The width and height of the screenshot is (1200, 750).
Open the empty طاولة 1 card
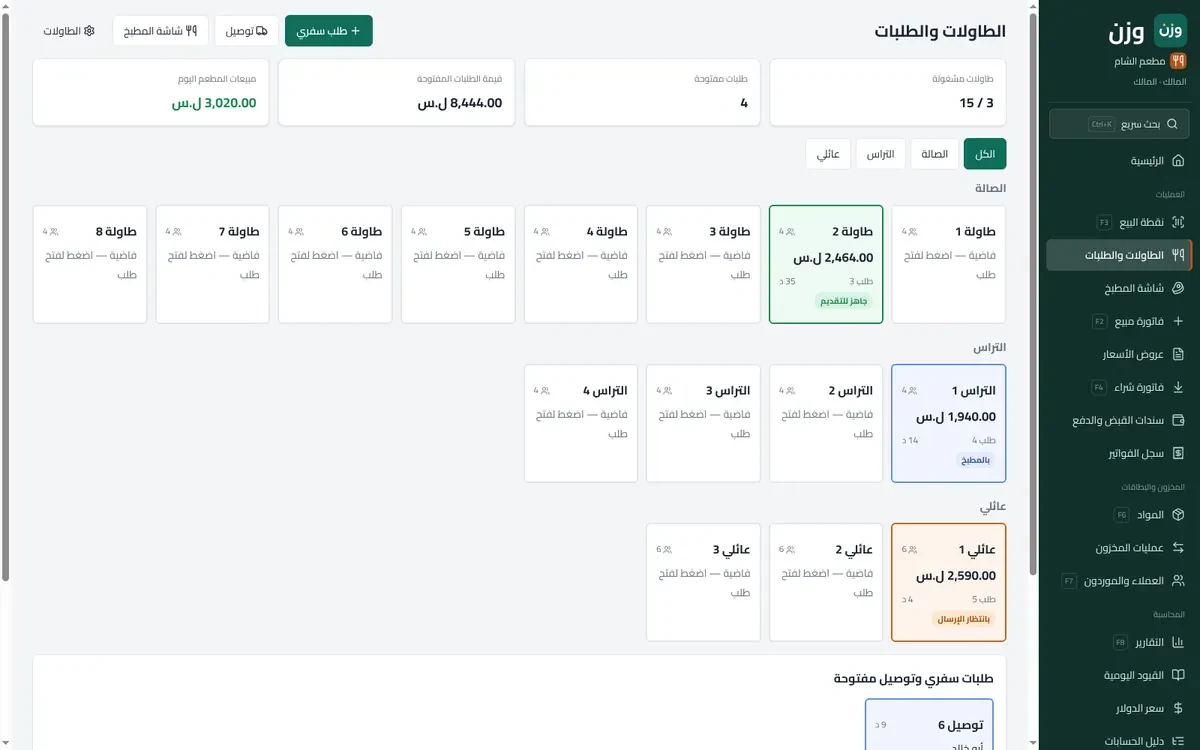click(x=949, y=265)
